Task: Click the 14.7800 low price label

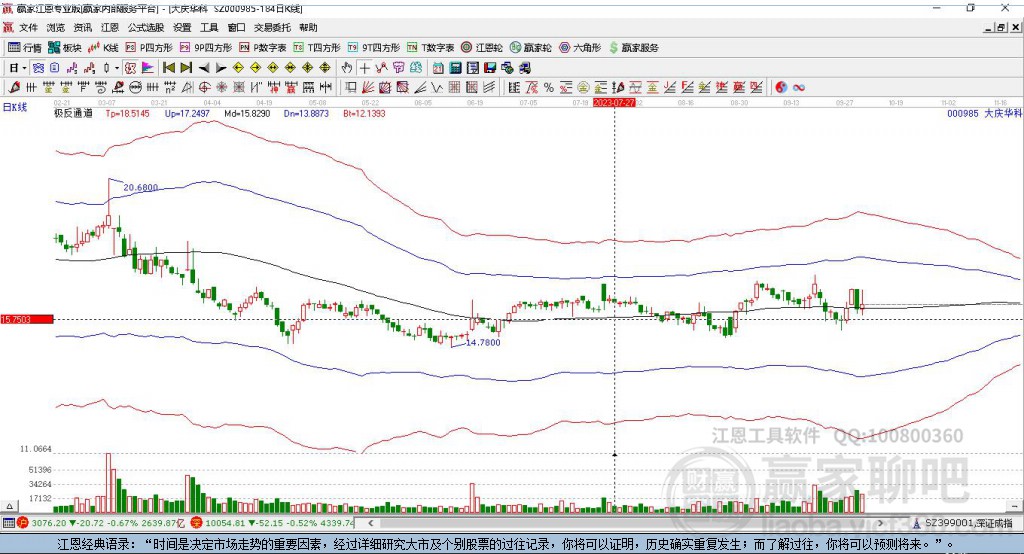Action: pos(483,342)
